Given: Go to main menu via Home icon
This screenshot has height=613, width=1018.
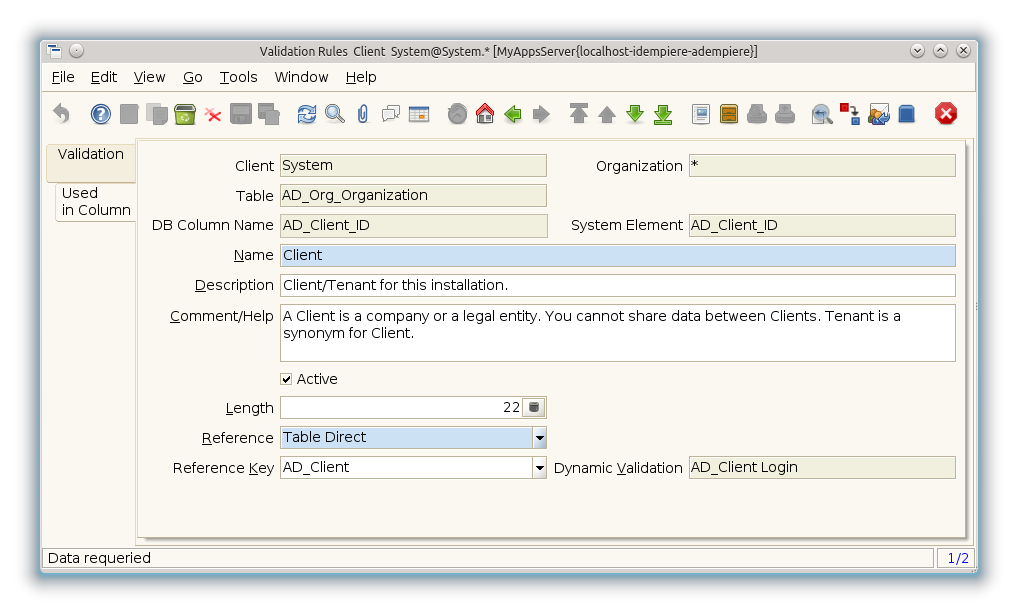Looking at the screenshot, I should (x=485, y=114).
